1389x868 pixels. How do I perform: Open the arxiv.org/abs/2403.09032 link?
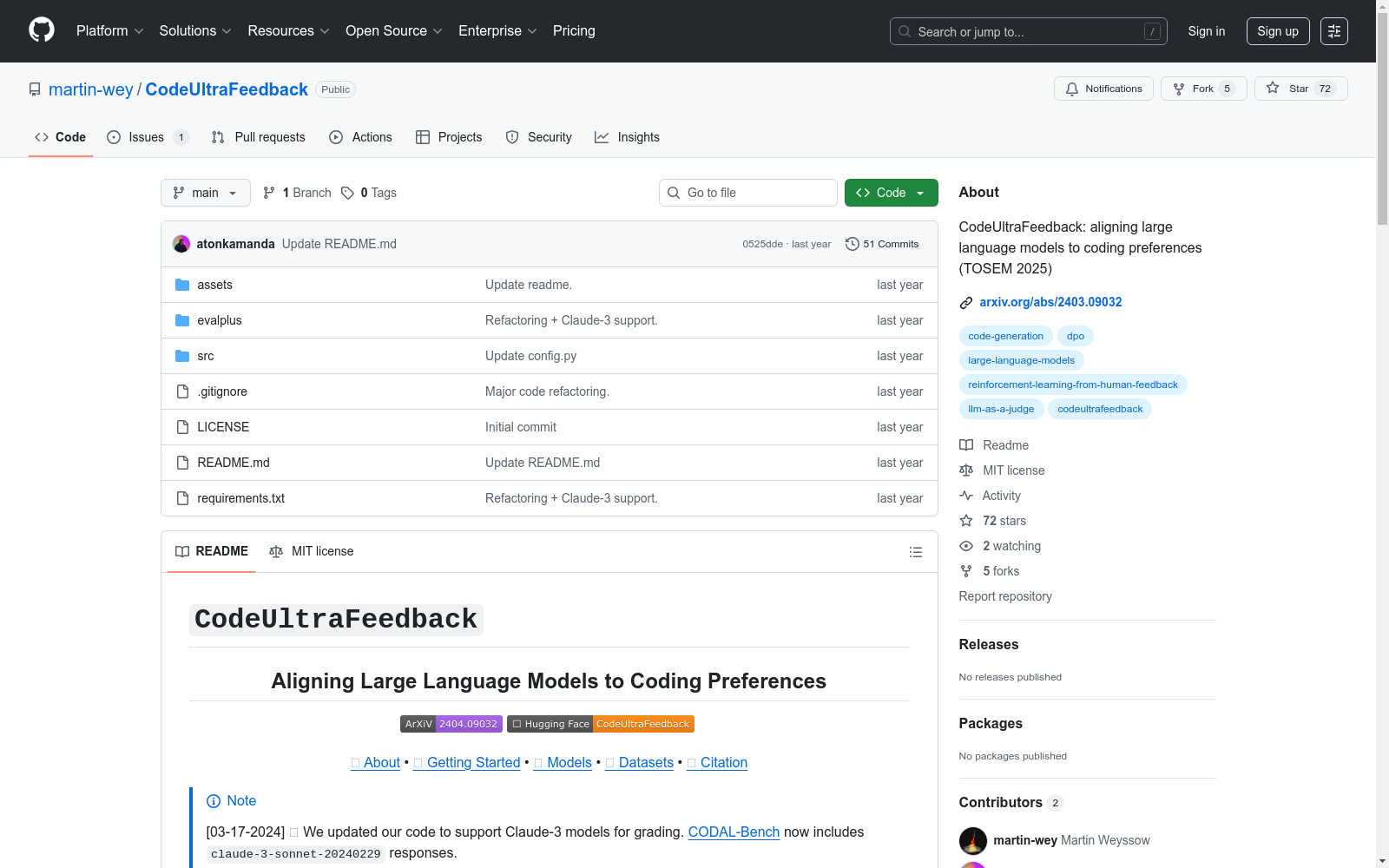pos(1050,302)
